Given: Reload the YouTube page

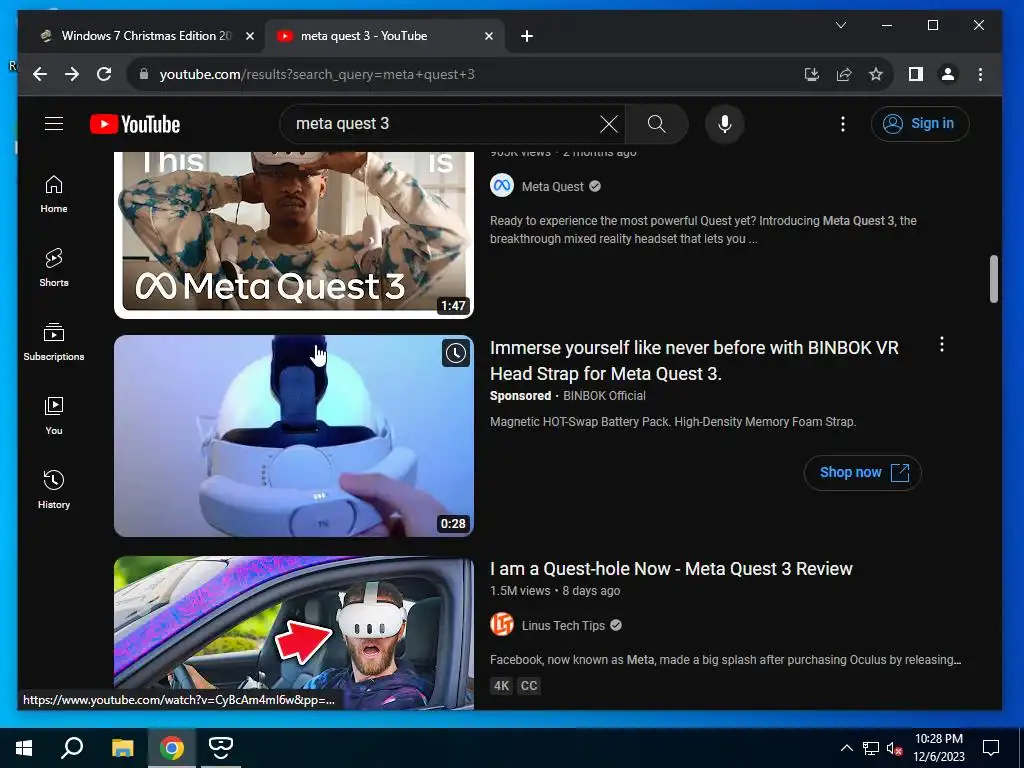Looking at the screenshot, I should tap(104, 74).
